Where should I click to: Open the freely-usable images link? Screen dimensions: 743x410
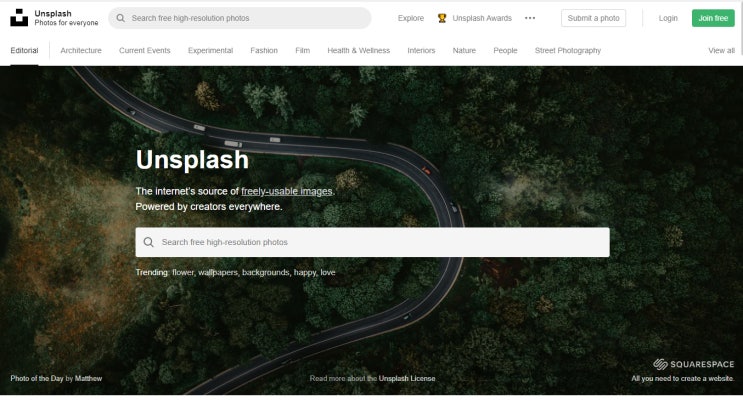coord(287,191)
